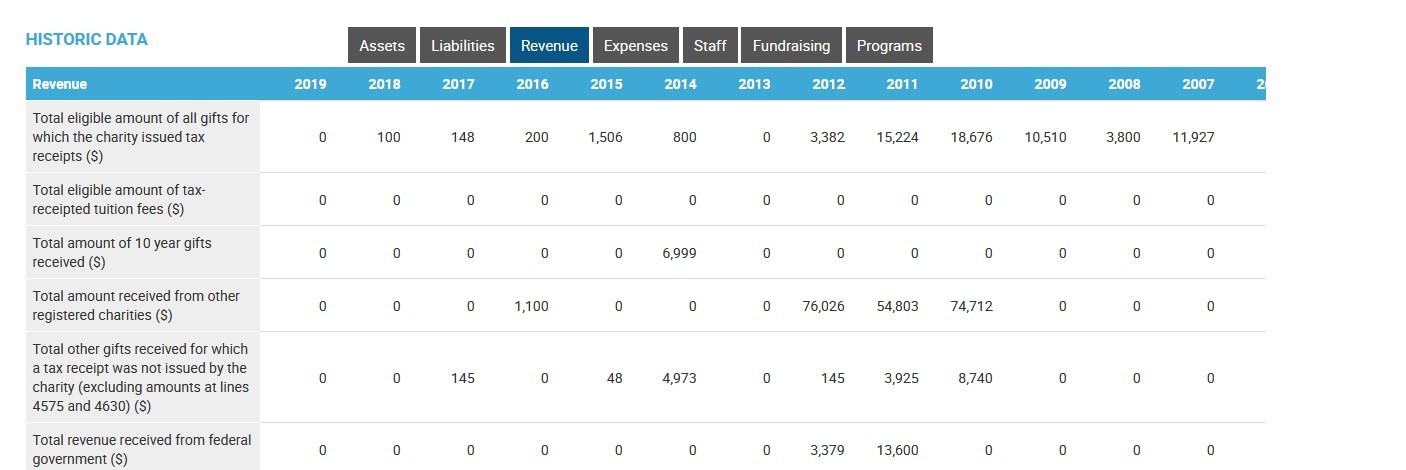Select the Revenue tab
1406x470 pixels.
(x=549, y=46)
